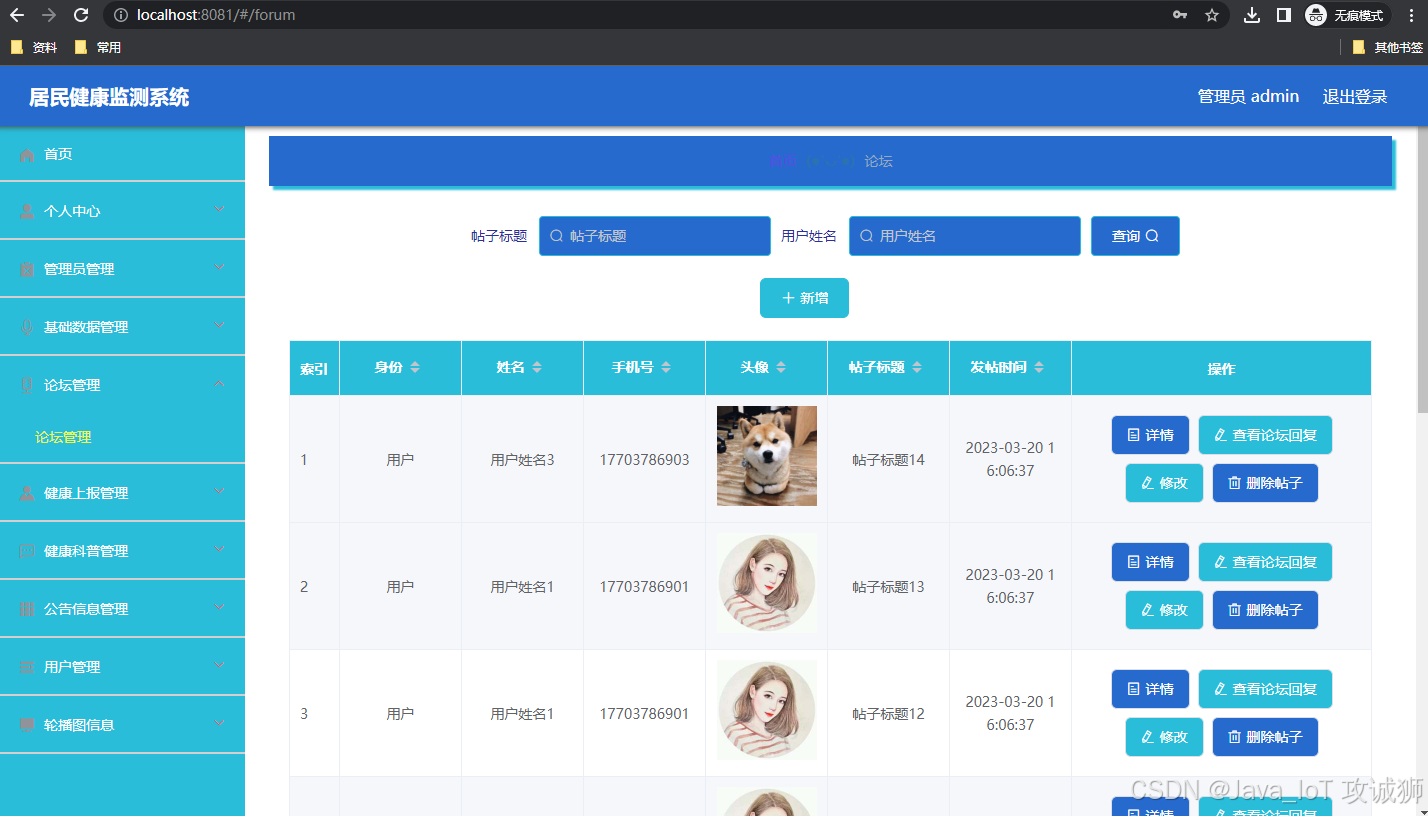Toggle the browser side panel icon
Image resolution: width=1428 pixels, height=816 pixels.
click(1284, 15)
